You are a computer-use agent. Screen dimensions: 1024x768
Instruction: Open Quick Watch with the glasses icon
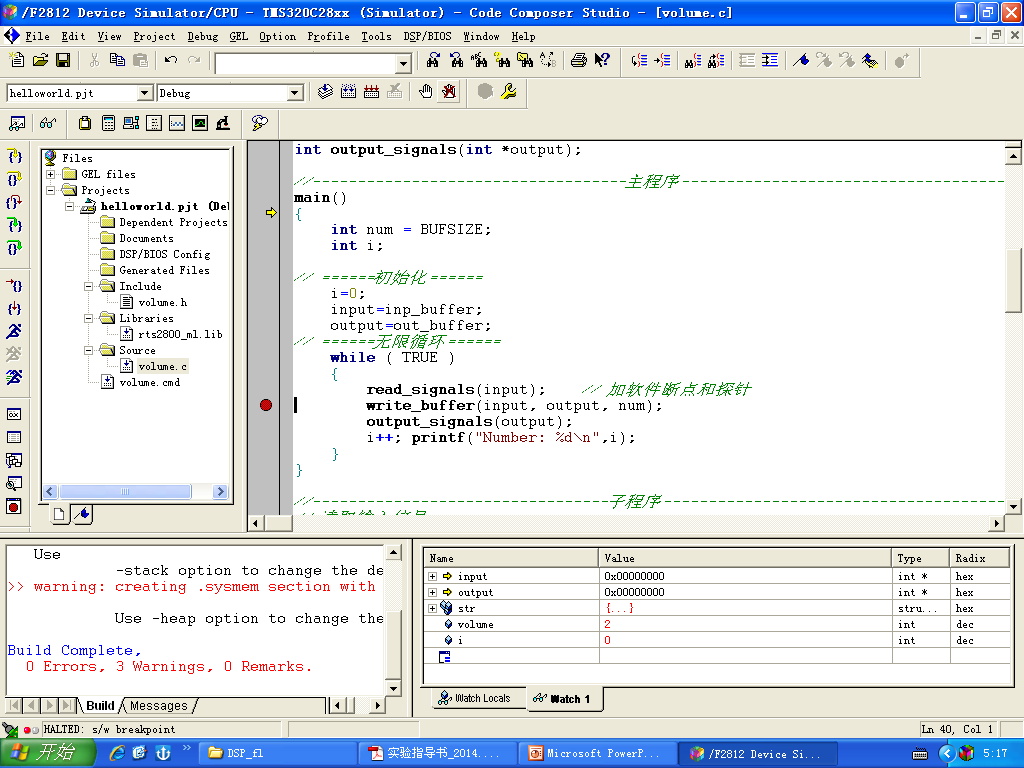coord(48,123)
